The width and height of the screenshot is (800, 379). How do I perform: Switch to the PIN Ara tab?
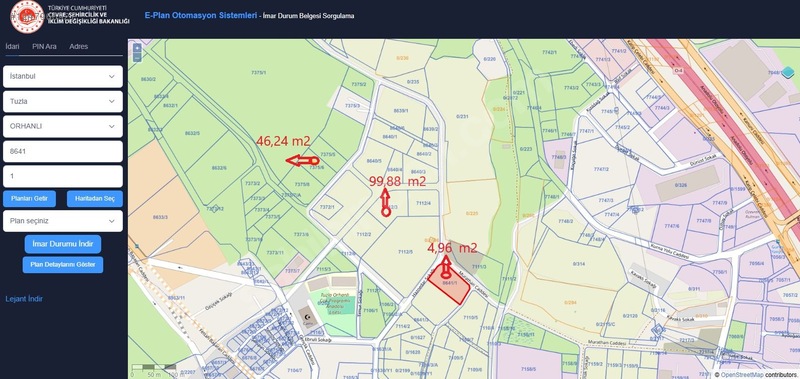coord(44,46)
